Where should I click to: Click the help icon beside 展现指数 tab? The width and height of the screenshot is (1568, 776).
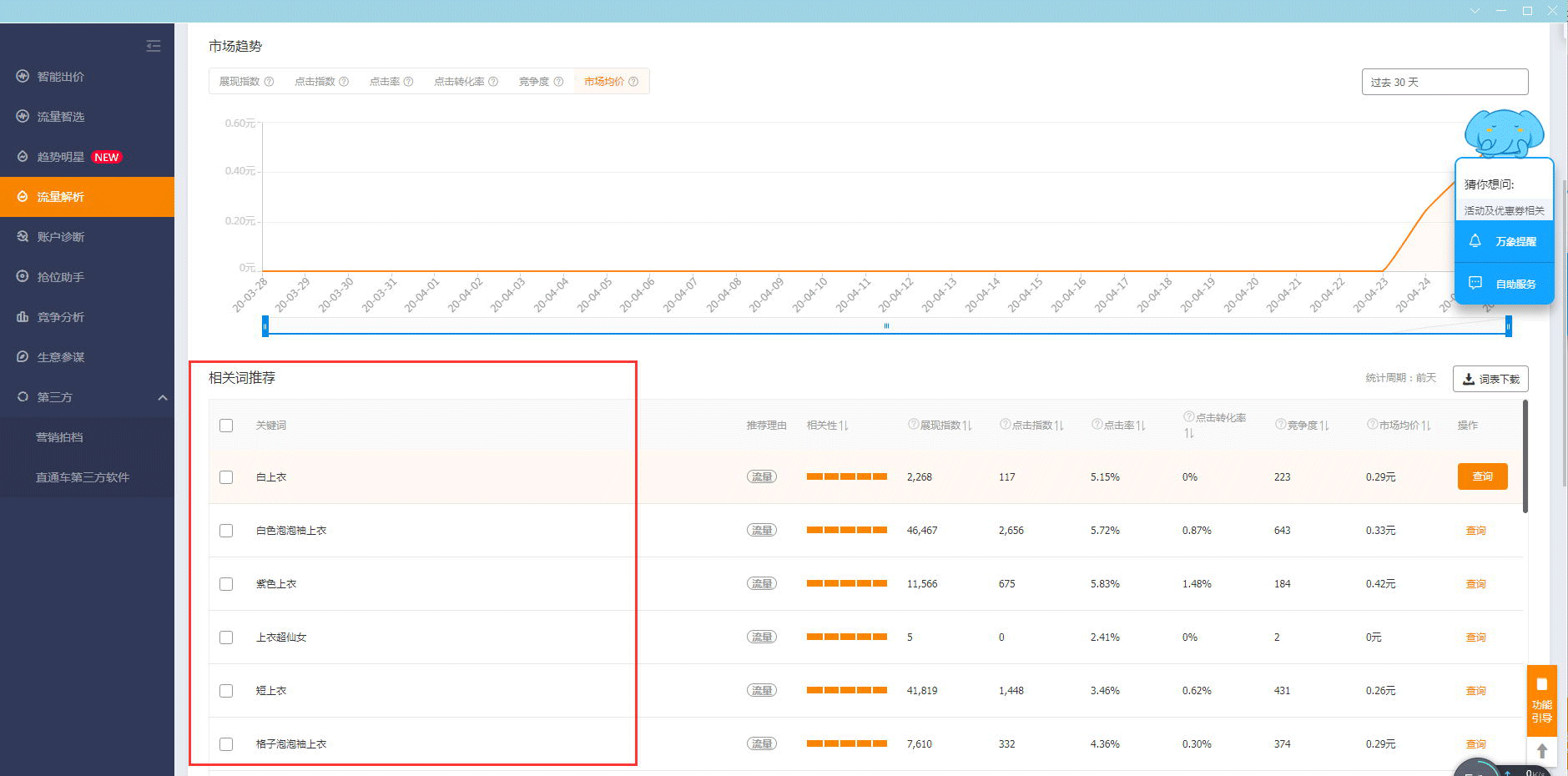[269, 82]
